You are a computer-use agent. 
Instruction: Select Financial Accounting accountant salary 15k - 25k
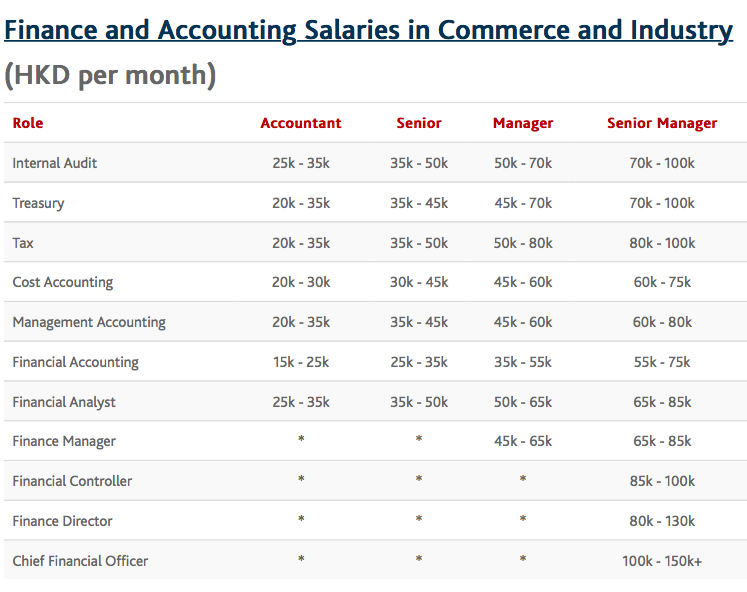(x=301, y=362)
